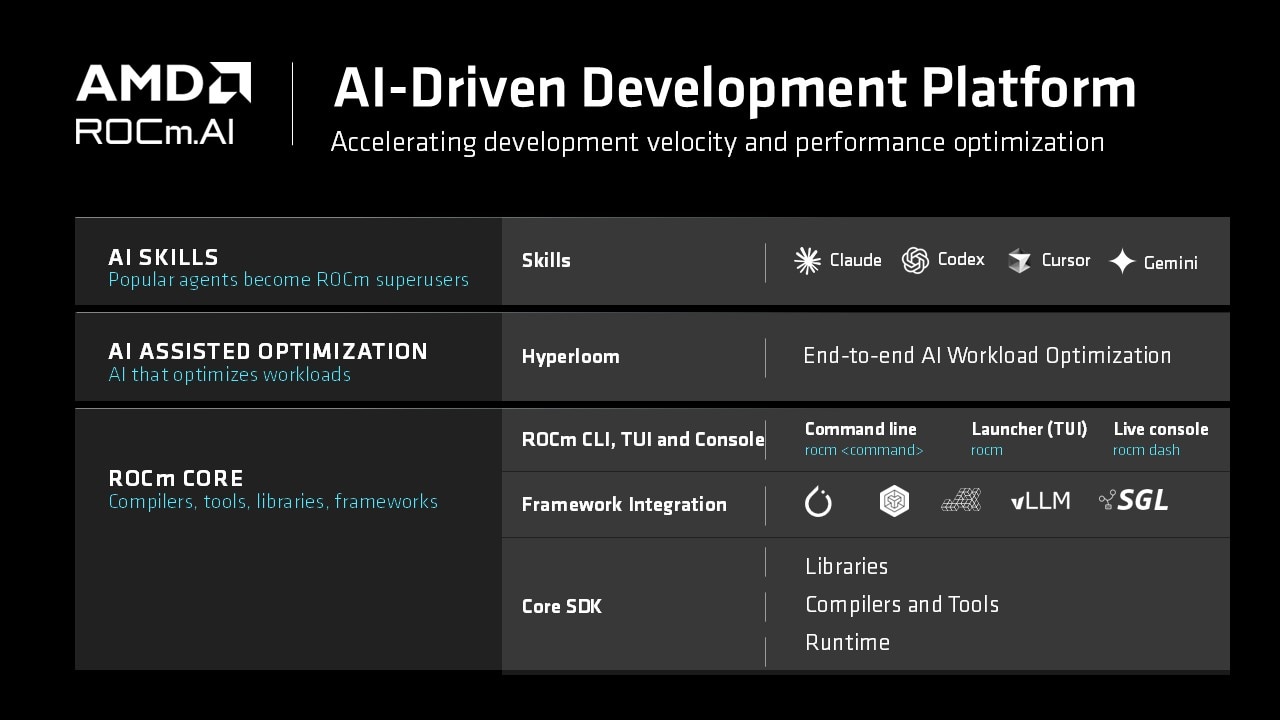Click the JAX wireframe logo
This screenshot has width=1280, height=720.
coord(961,500)
